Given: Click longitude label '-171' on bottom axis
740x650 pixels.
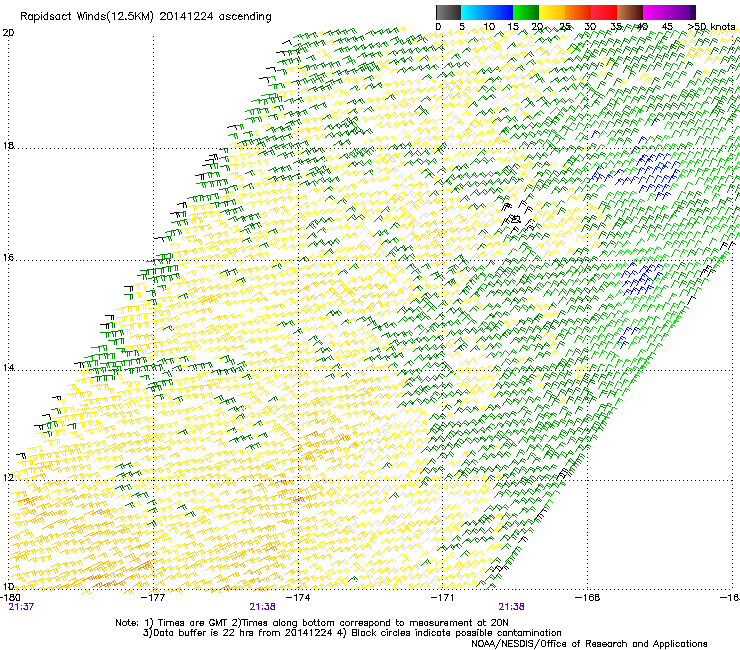Looking at the screenshot, I should pyautogui.click(x=443, y=598).
